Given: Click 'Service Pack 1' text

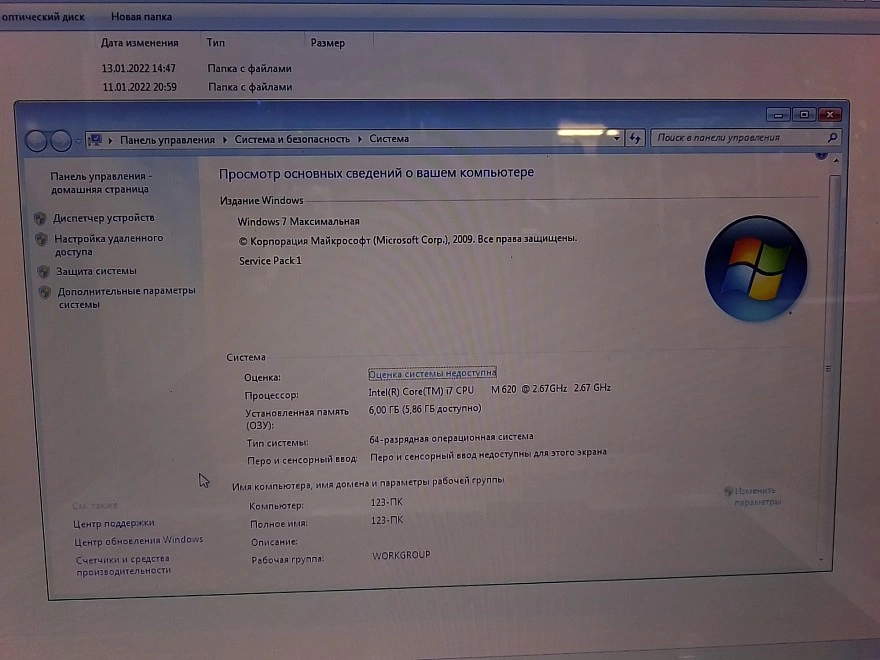Looking at the screenshot, I should [270, 261].
